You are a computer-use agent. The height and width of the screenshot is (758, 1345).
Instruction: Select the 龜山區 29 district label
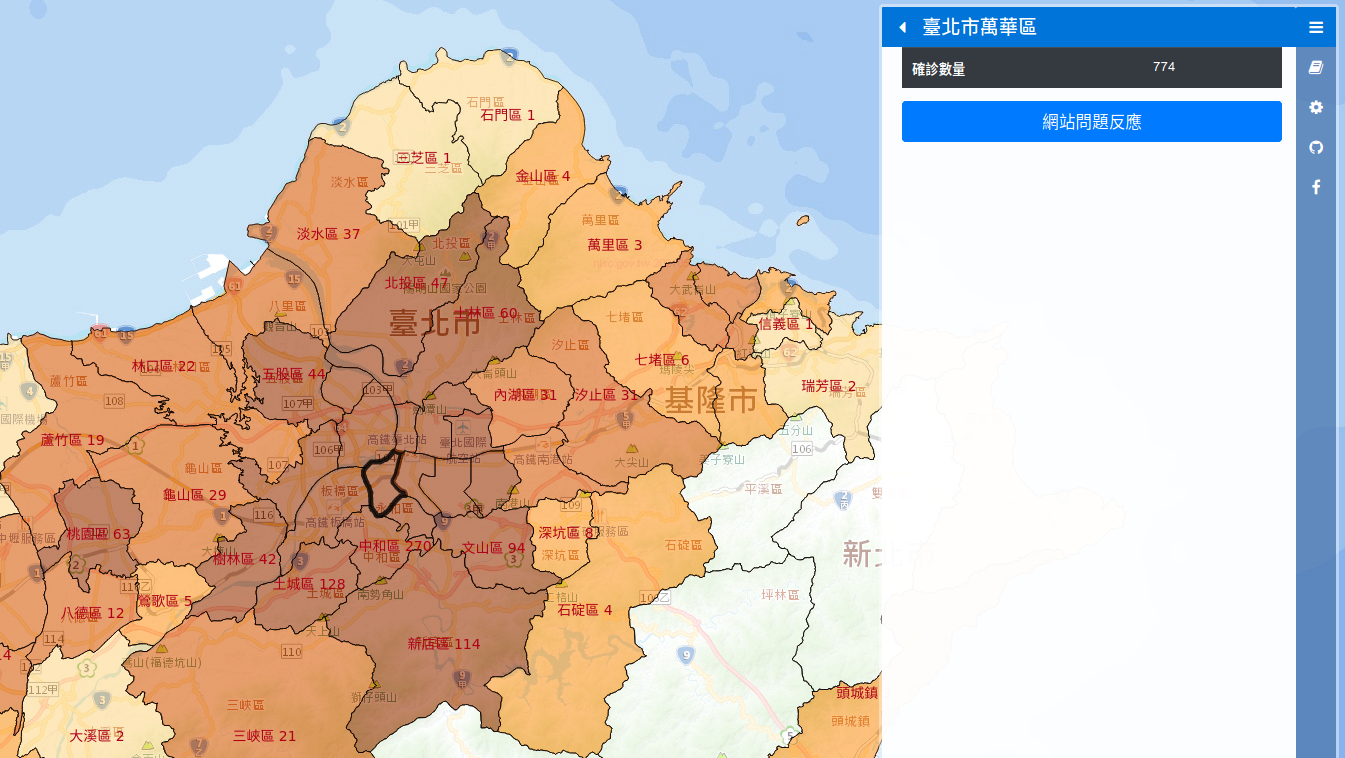[195, 495]
